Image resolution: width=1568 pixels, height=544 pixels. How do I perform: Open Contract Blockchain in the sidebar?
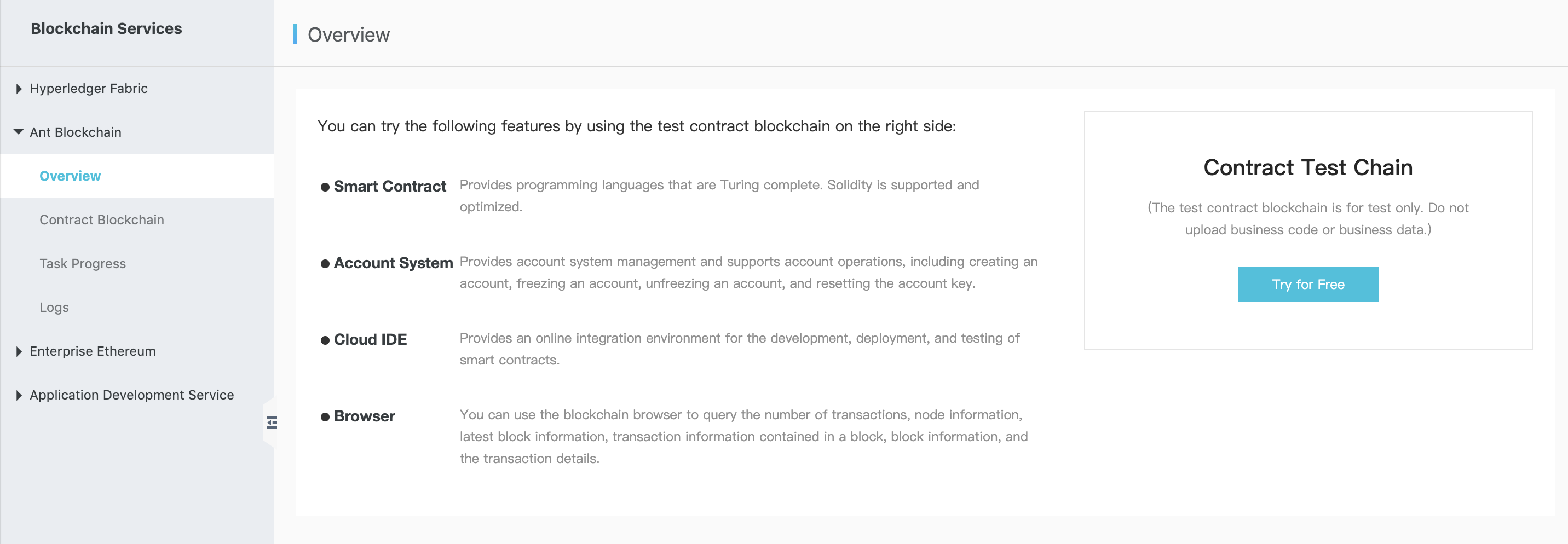point(102,219)
